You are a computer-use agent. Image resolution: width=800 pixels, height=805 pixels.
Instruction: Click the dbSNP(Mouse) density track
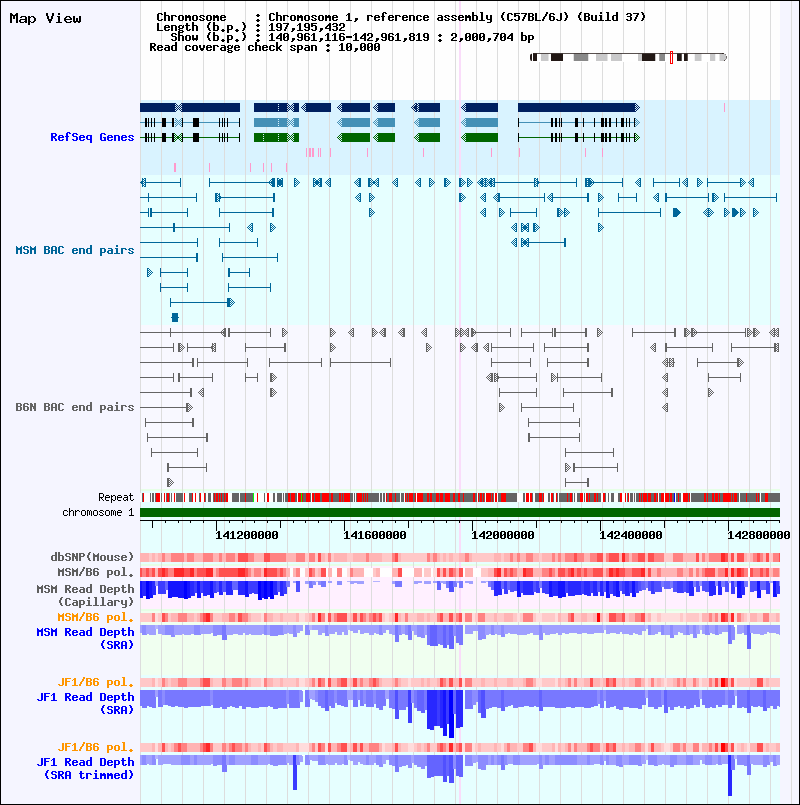(x=460, y=558)
